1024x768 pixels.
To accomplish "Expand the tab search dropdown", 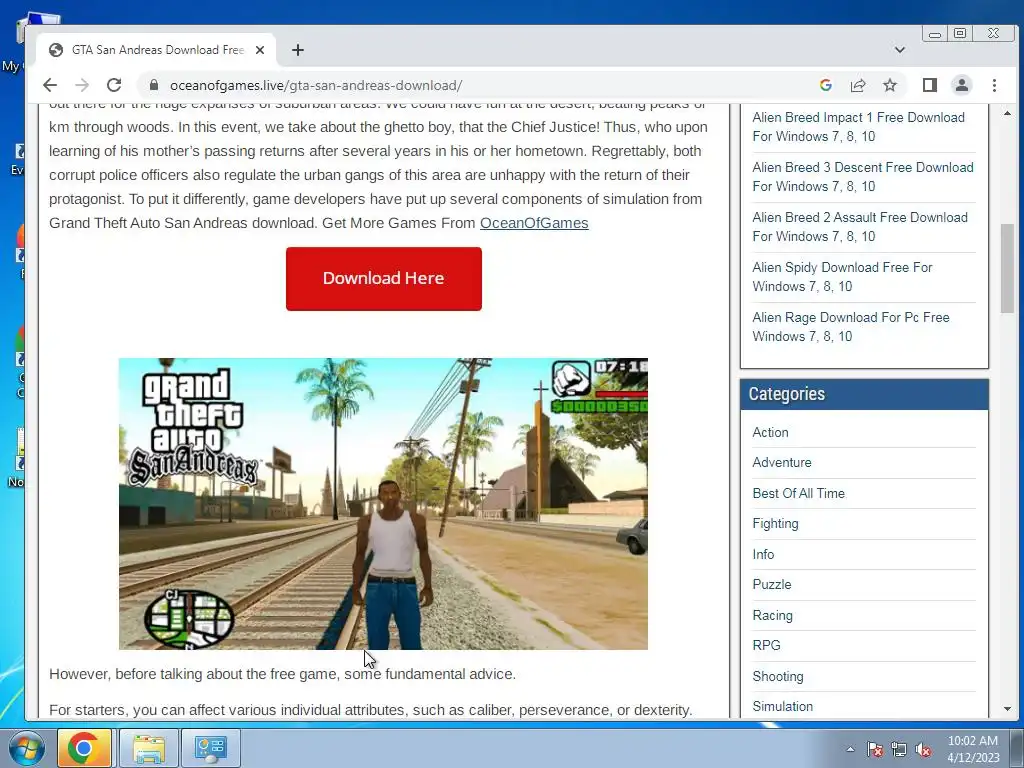I will pos(899,50).
